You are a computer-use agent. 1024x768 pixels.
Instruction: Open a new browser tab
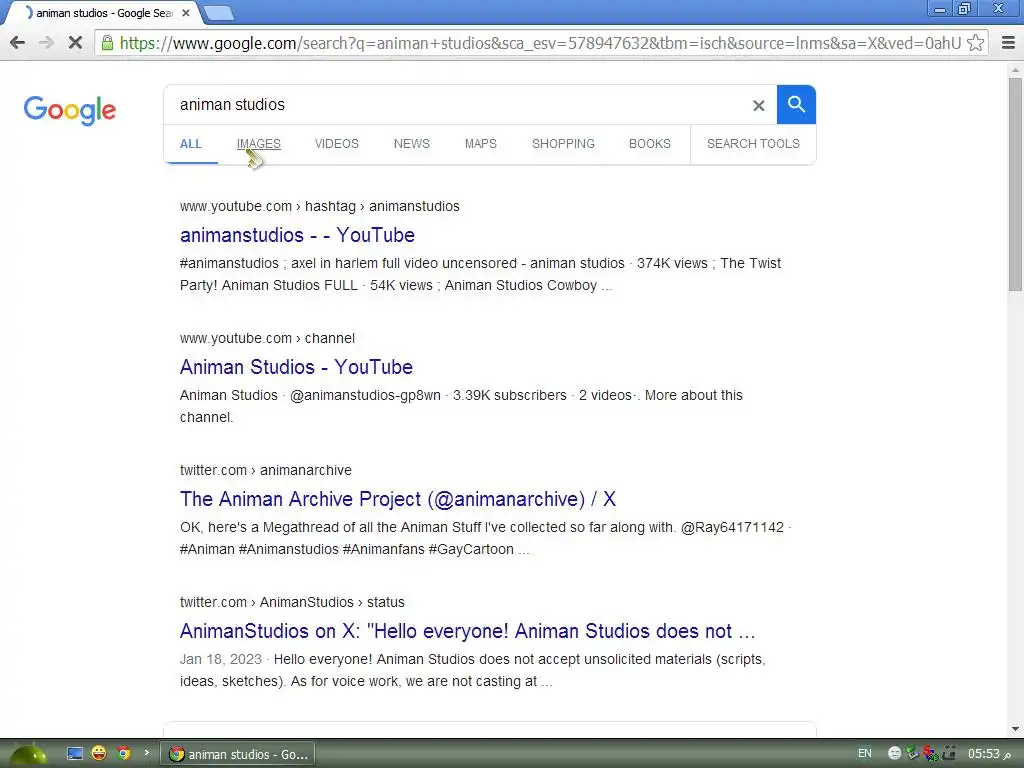point(219,13)
